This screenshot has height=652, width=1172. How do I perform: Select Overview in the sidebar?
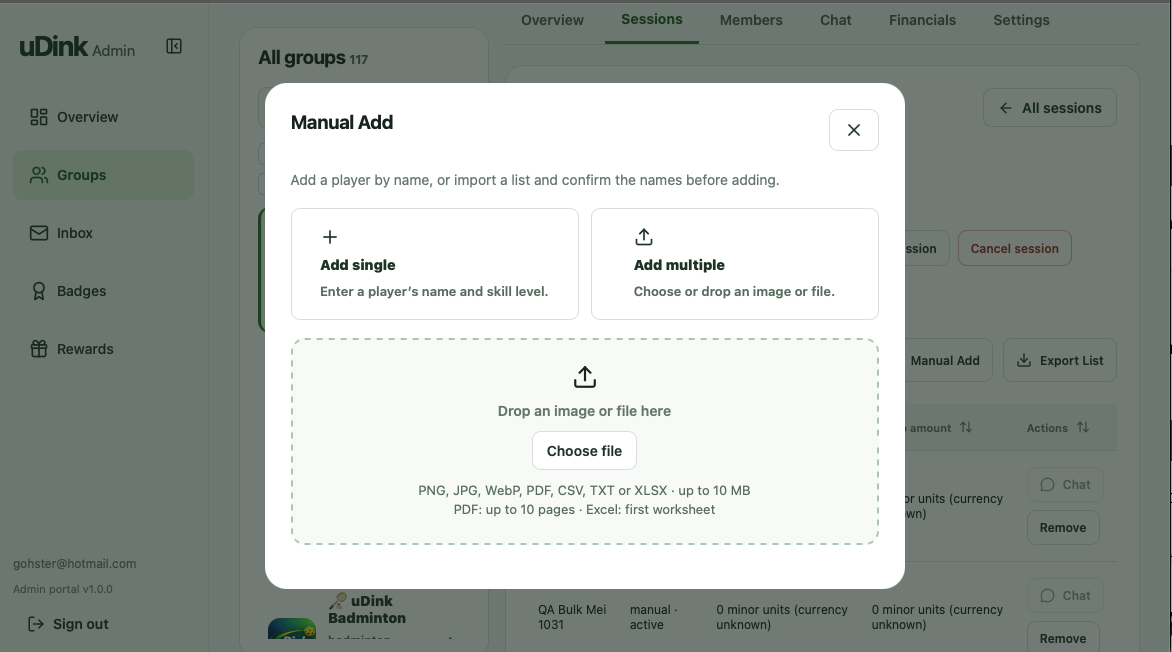click(x=103, y=117)
